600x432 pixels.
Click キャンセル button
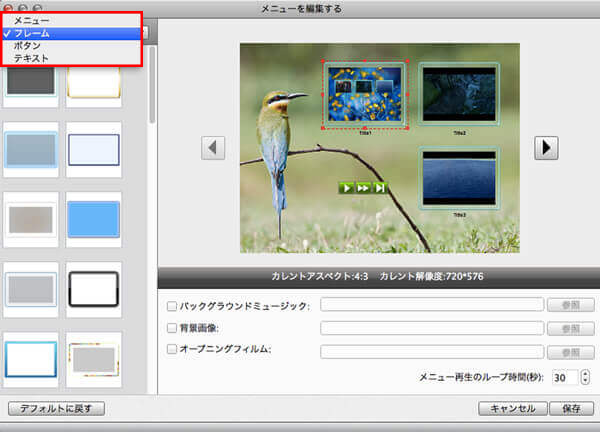[x=513, y=408]
